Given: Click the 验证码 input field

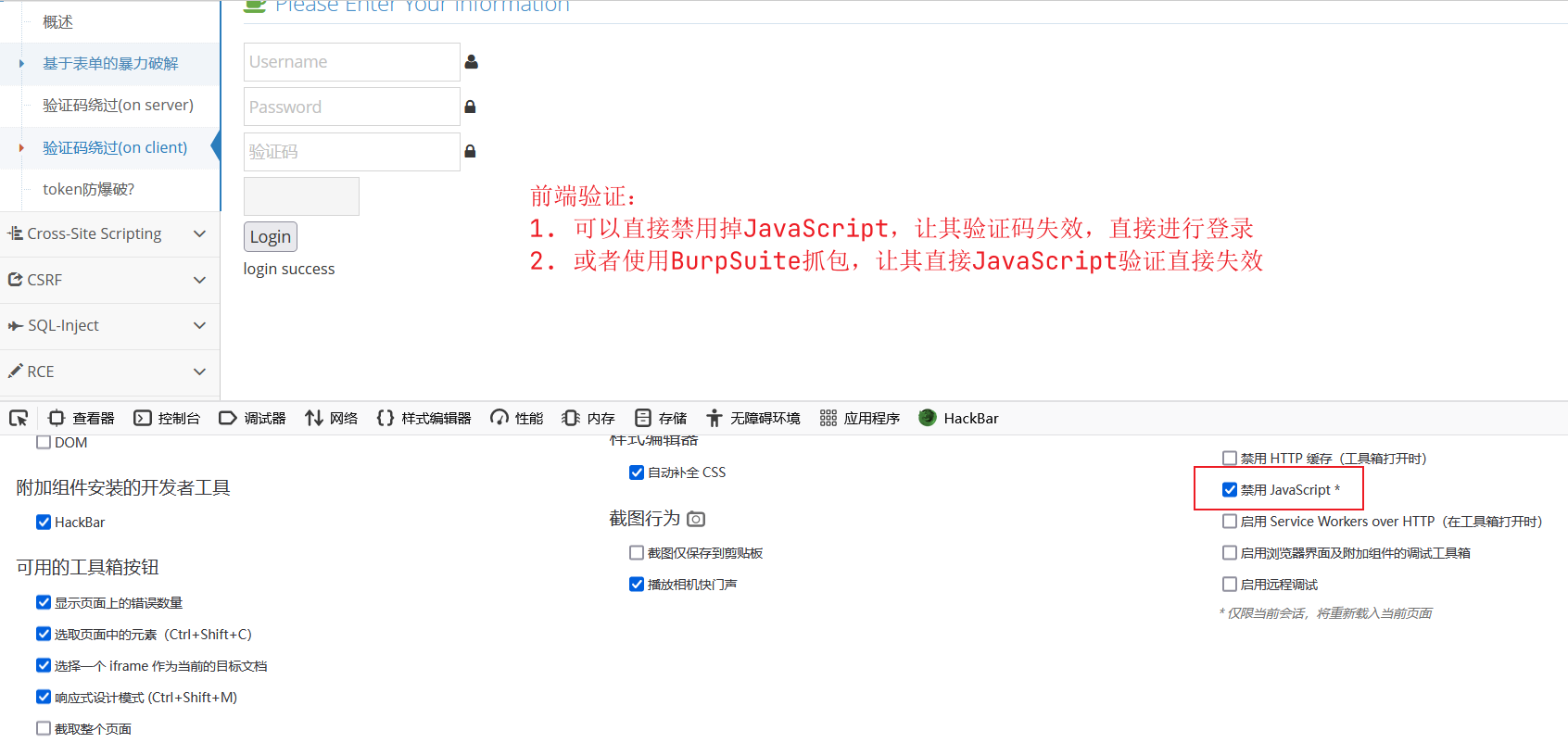Looking at the screenshot, I should click(352, 151).
